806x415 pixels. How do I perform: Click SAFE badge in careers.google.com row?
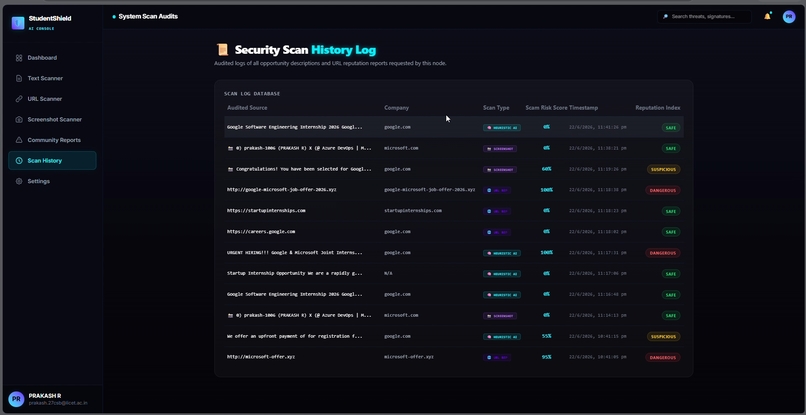(671, 232)
